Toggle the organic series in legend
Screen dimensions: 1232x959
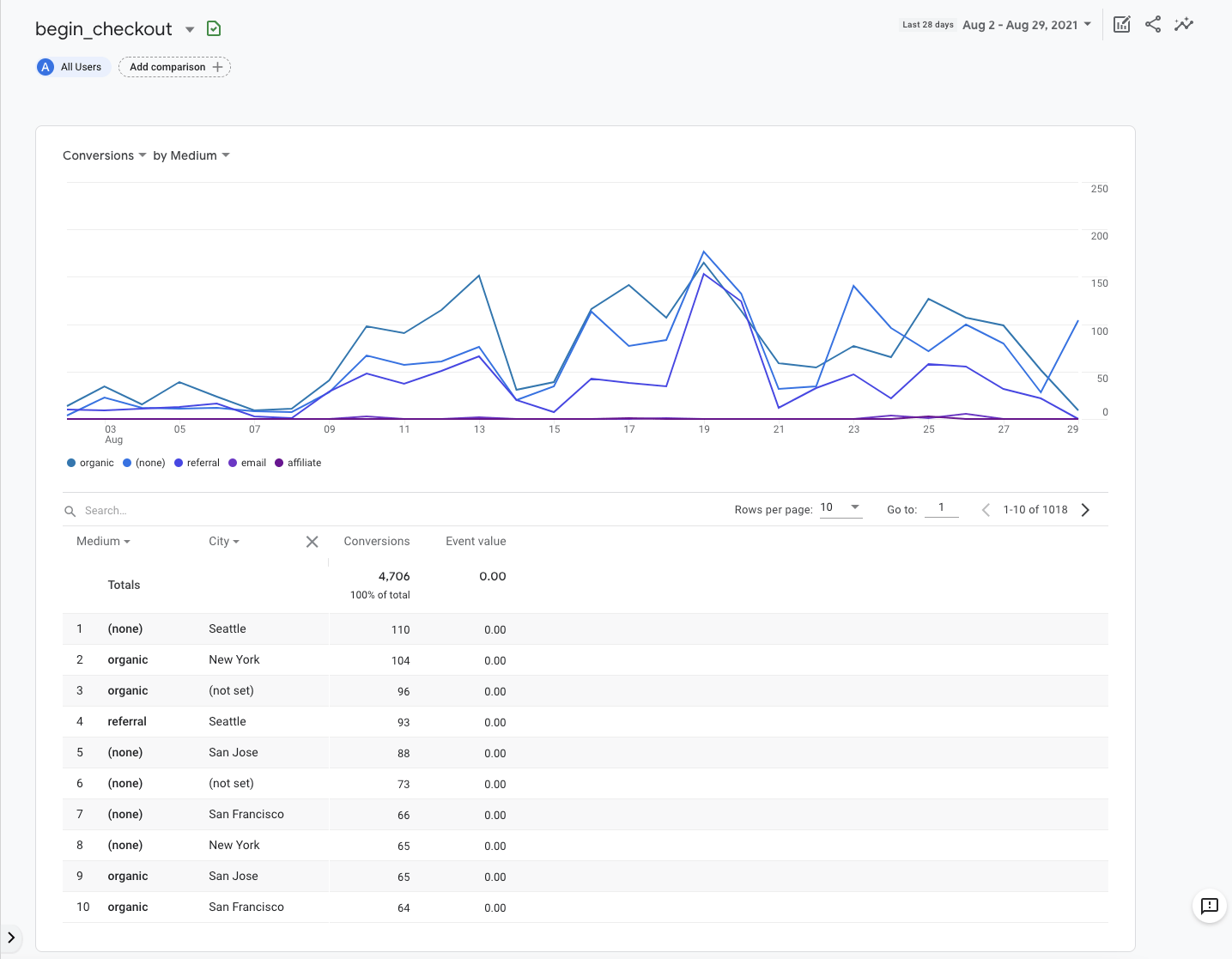tap(90, 463)
